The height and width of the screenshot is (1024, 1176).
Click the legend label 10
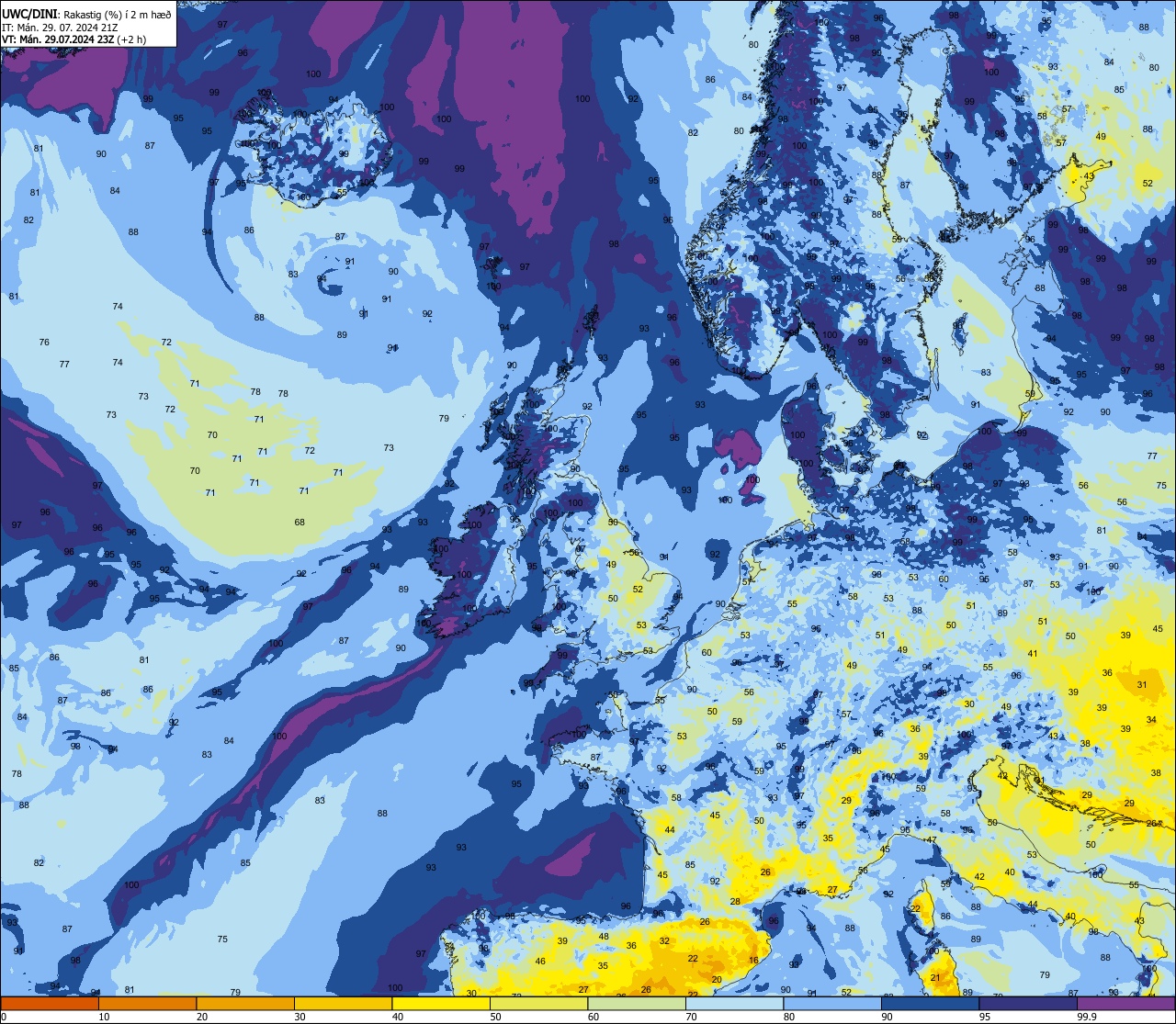point(104,1017)
